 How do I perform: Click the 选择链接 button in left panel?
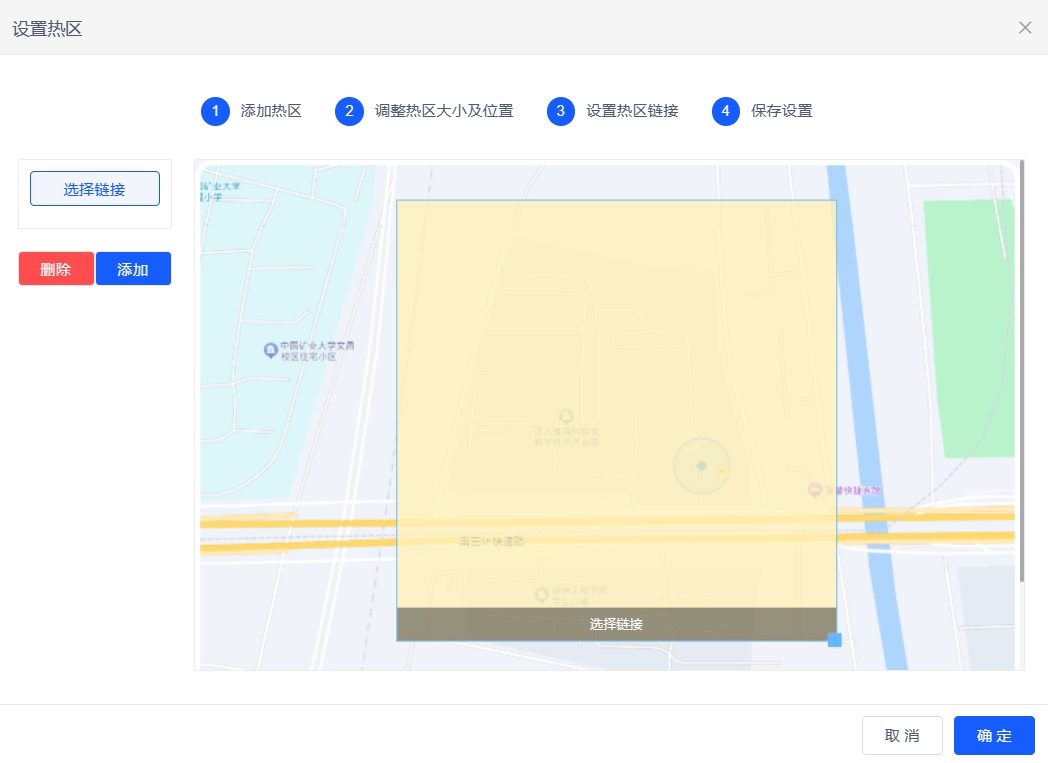tap(95, 188)
